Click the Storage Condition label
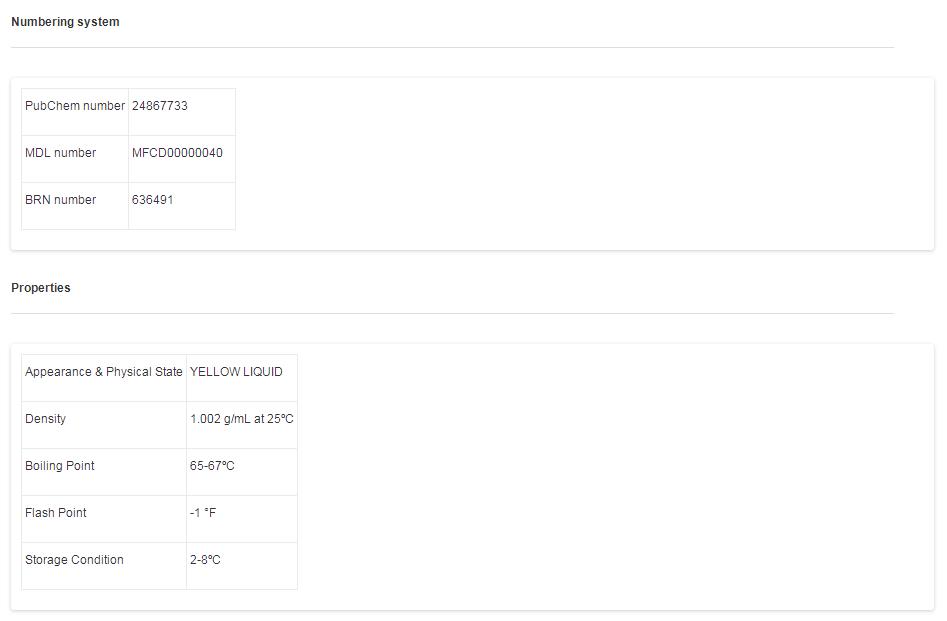This screenshot has height=621, width=947. click(x=75, y=560)
